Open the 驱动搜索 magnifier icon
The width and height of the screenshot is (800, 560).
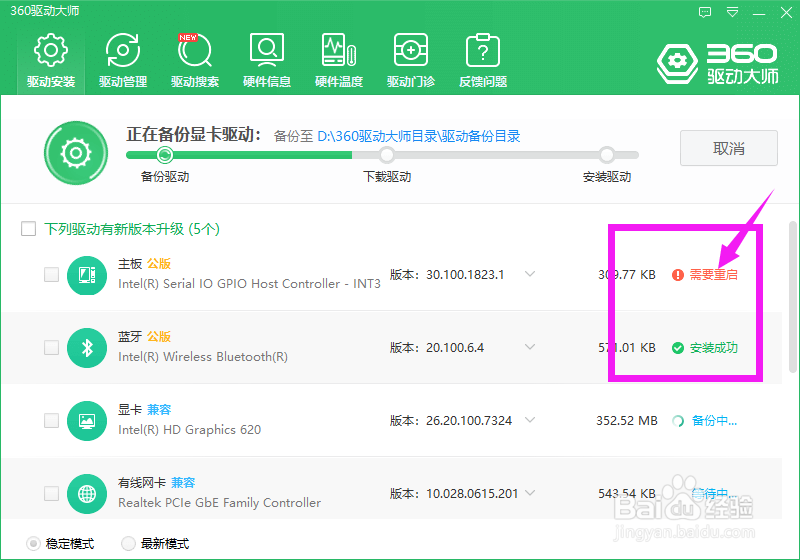194,49
